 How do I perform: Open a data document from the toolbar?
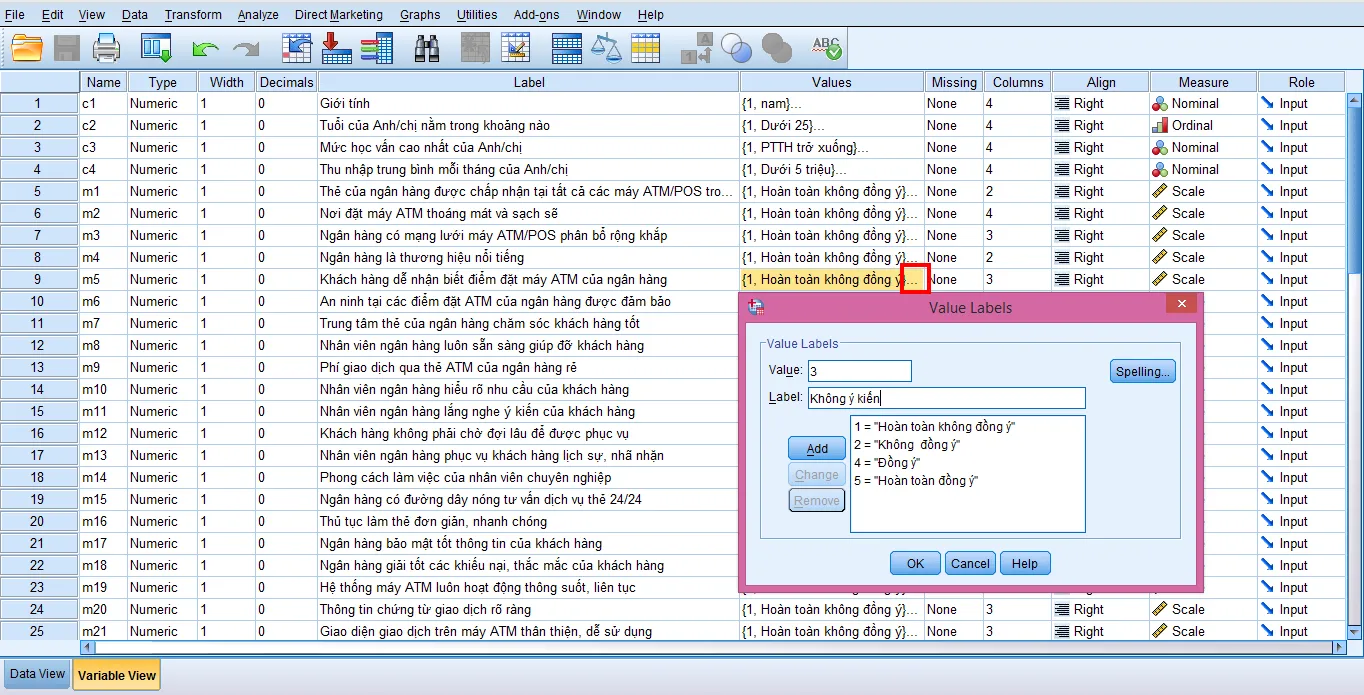click(x=24, y=47)
